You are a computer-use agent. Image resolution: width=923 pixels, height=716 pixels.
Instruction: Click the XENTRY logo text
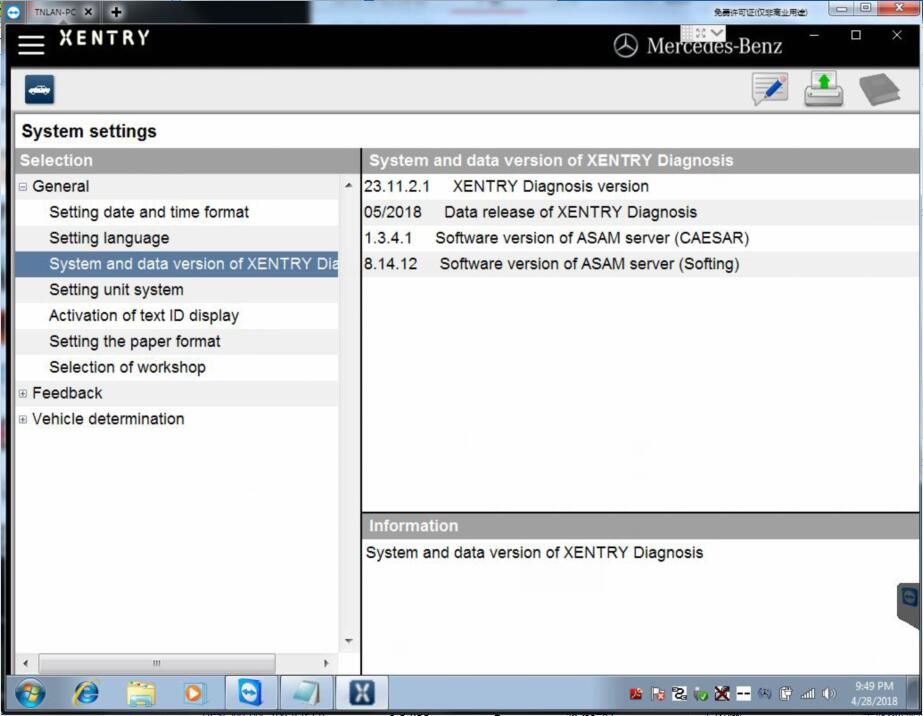(x=104, y=38)
